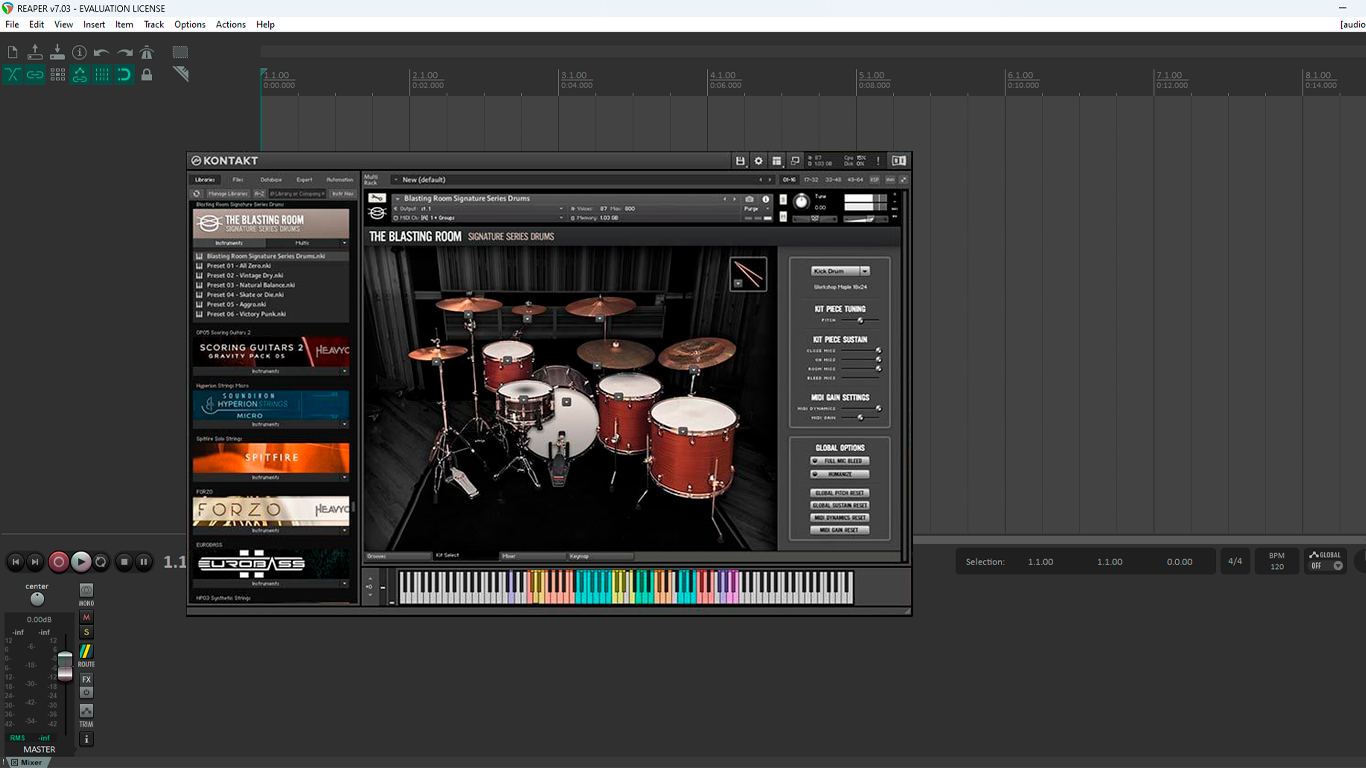Open the Actions menu
Viewport: 1366px width, 768px height.
230,24
